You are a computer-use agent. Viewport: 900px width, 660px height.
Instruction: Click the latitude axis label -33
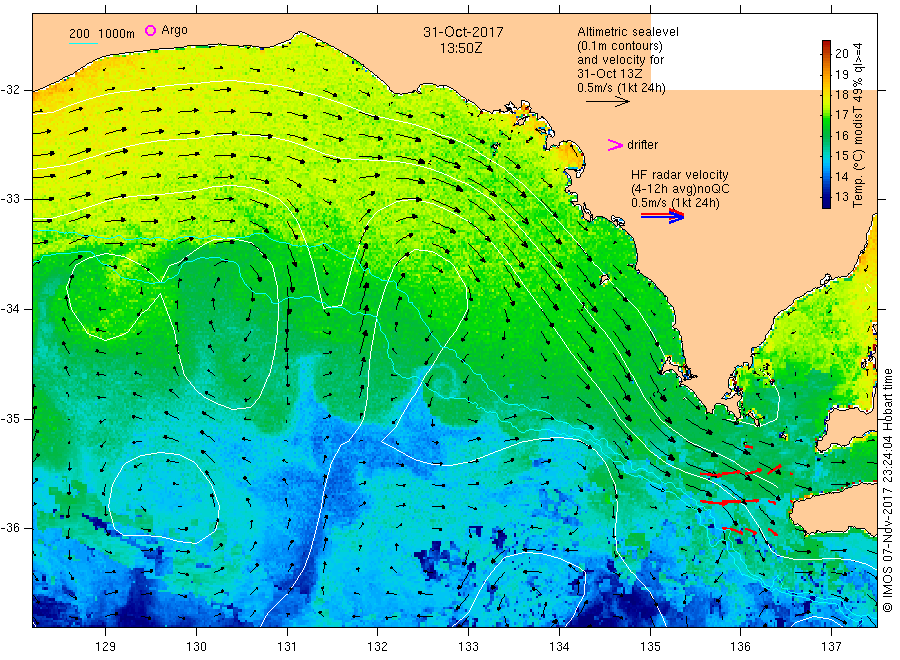(x=10, y=199)
